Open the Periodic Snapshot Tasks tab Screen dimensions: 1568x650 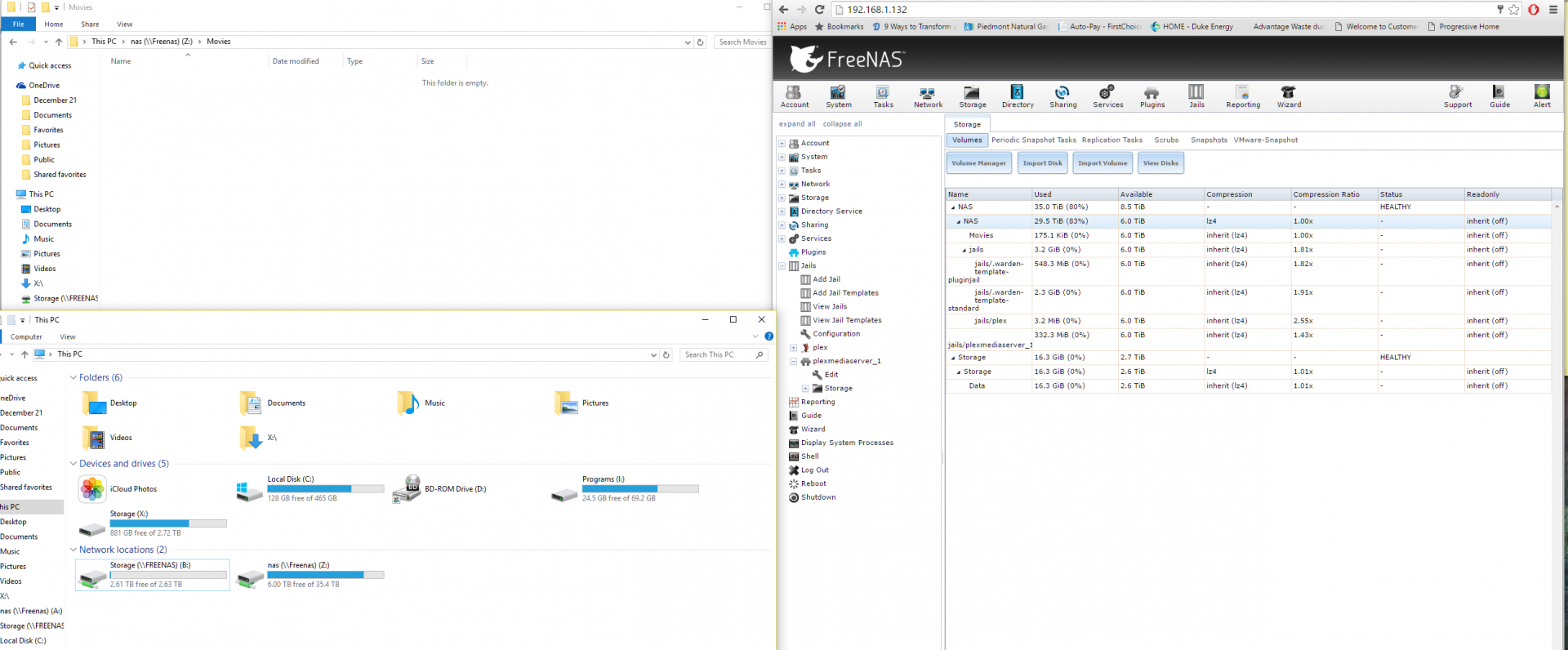(1034, 140)
